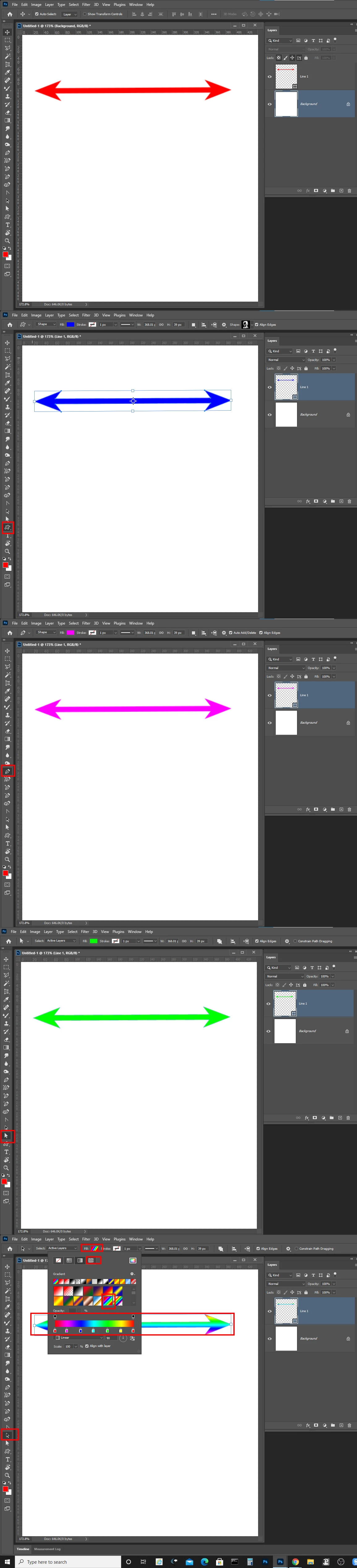Select Line 1 layer thumbnail in green-arrow window
The width and height of the screenshot is (357, 1568).
(x=284, y=1004)
